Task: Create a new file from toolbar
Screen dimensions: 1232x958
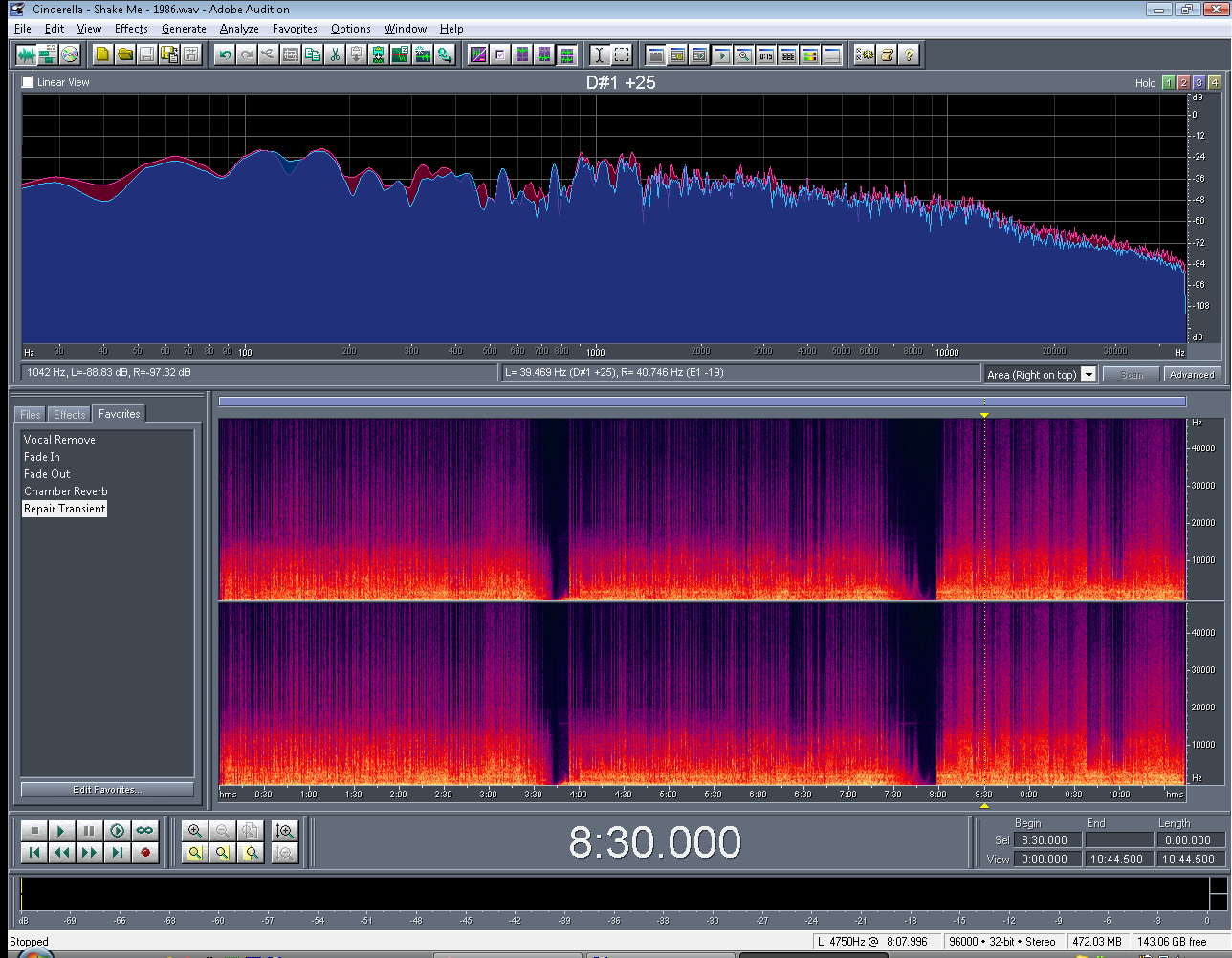Action: pyautogui.click(x=103, y=54)
